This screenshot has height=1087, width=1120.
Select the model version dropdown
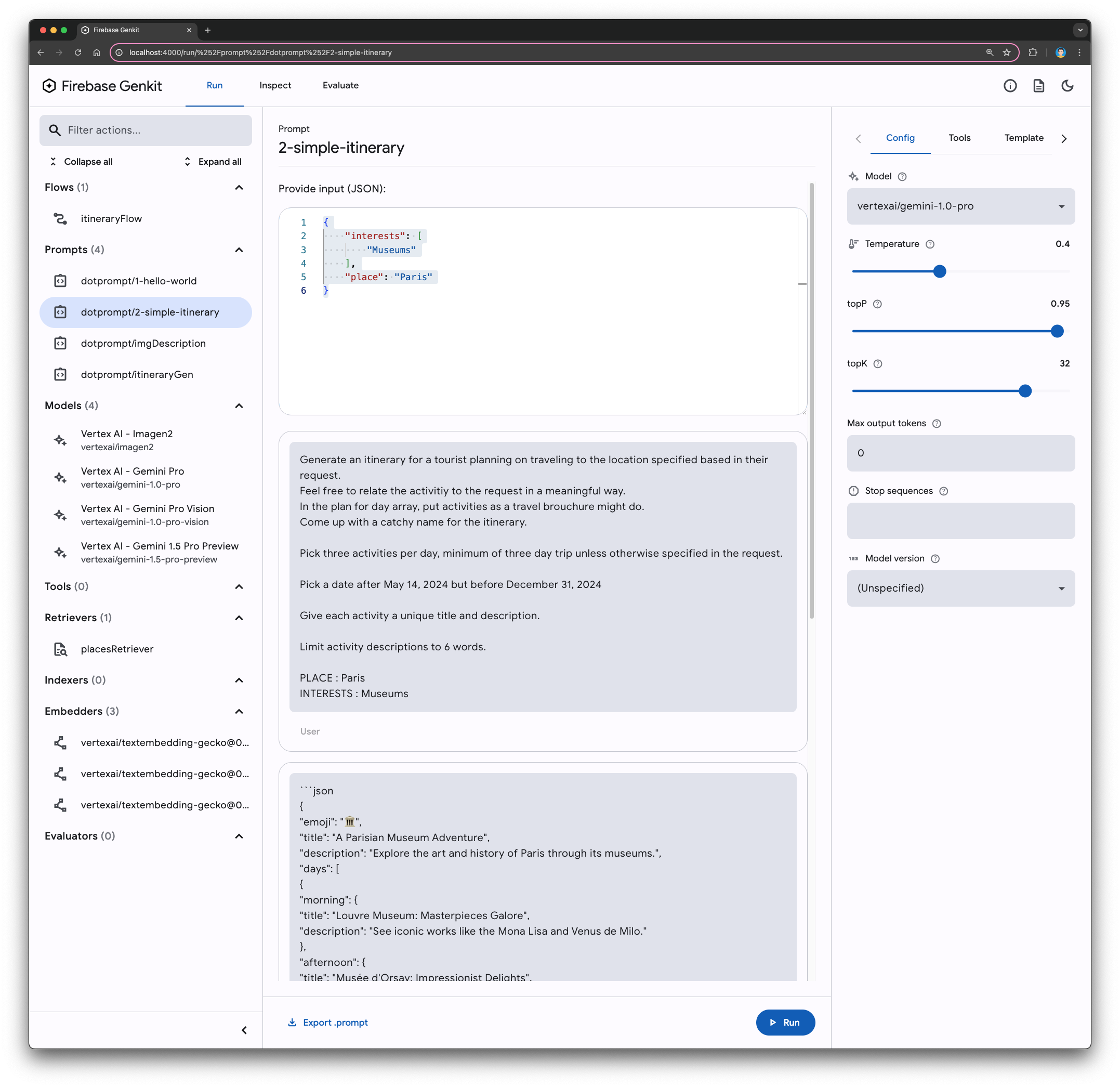pyautogui.click(x=961, y=588)
